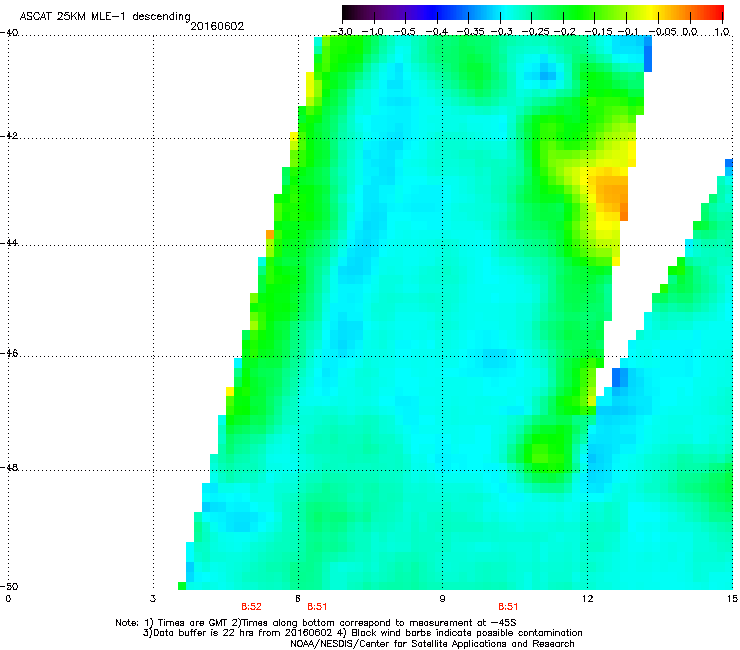Click the '-0.3' color bar label
The height and width of the screenshot is (650, 740).
(501, 32)
